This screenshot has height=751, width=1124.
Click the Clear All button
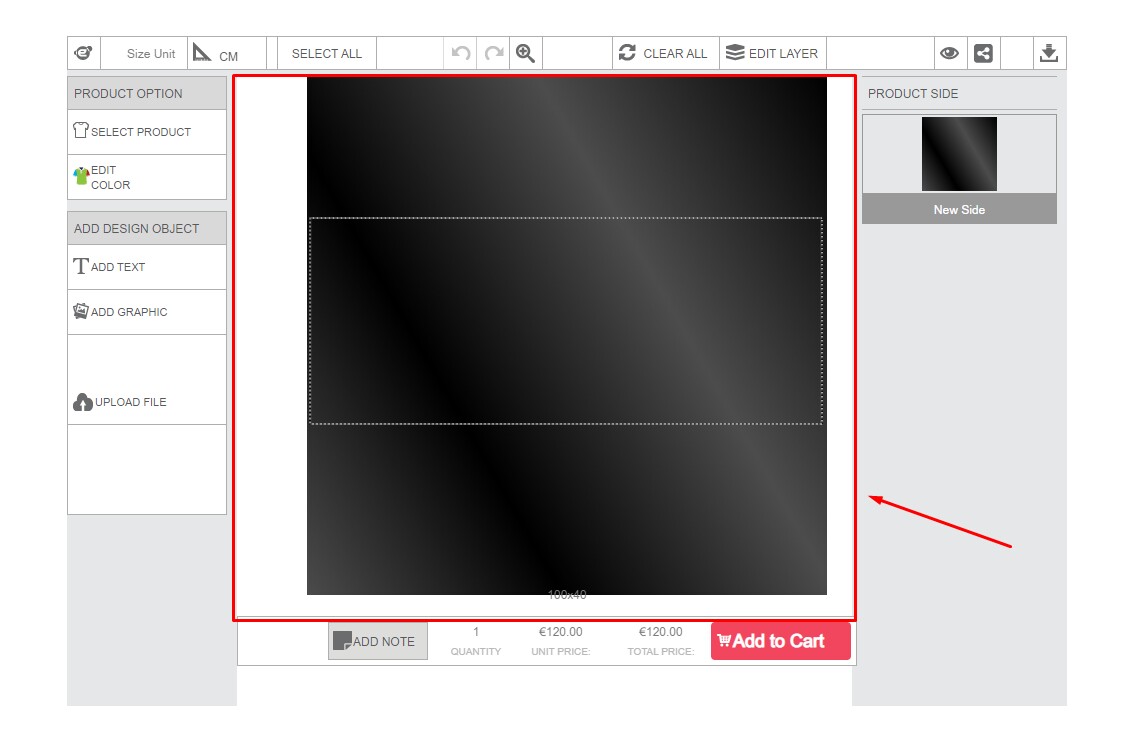tap(665, 52)
